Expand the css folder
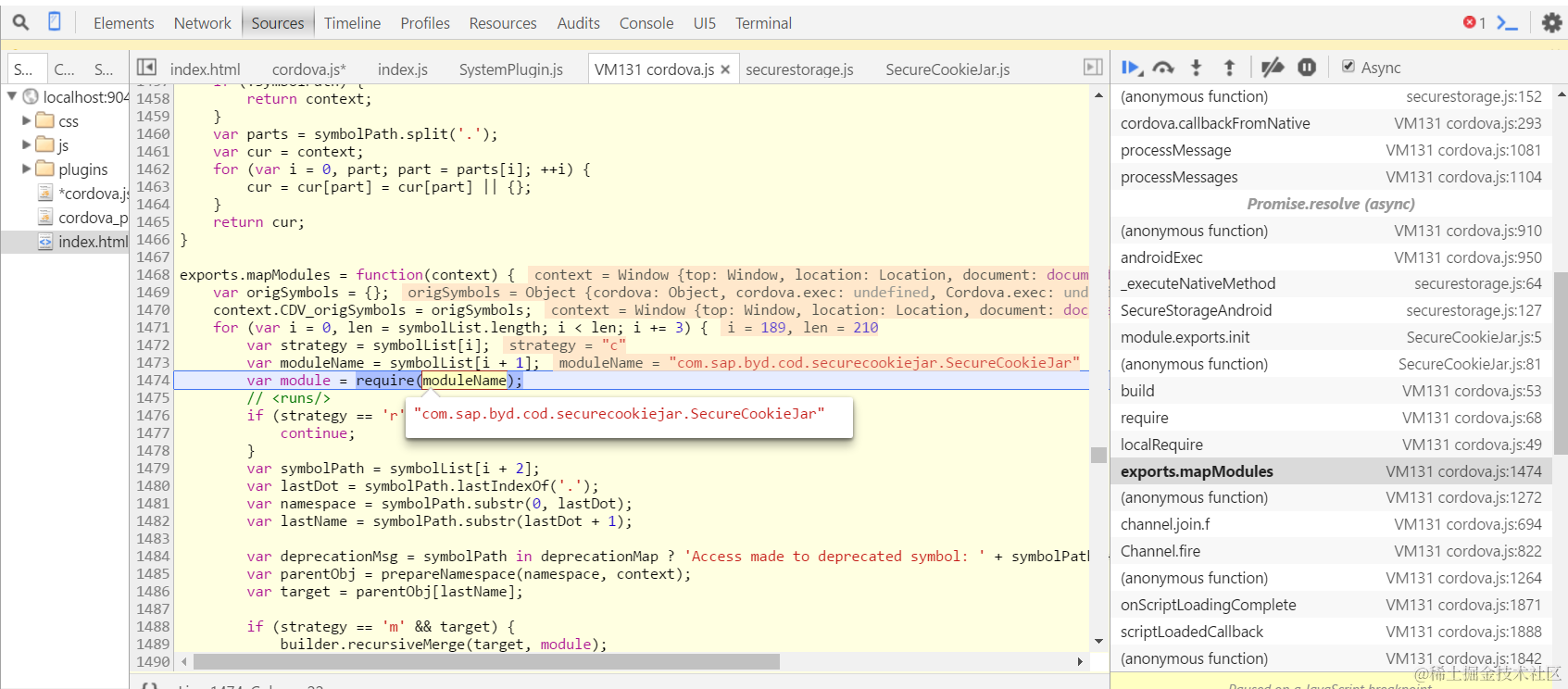Image resolution: width=1568 pixels, height=689 pixels. pyautogui.click(x=26, y=120)
